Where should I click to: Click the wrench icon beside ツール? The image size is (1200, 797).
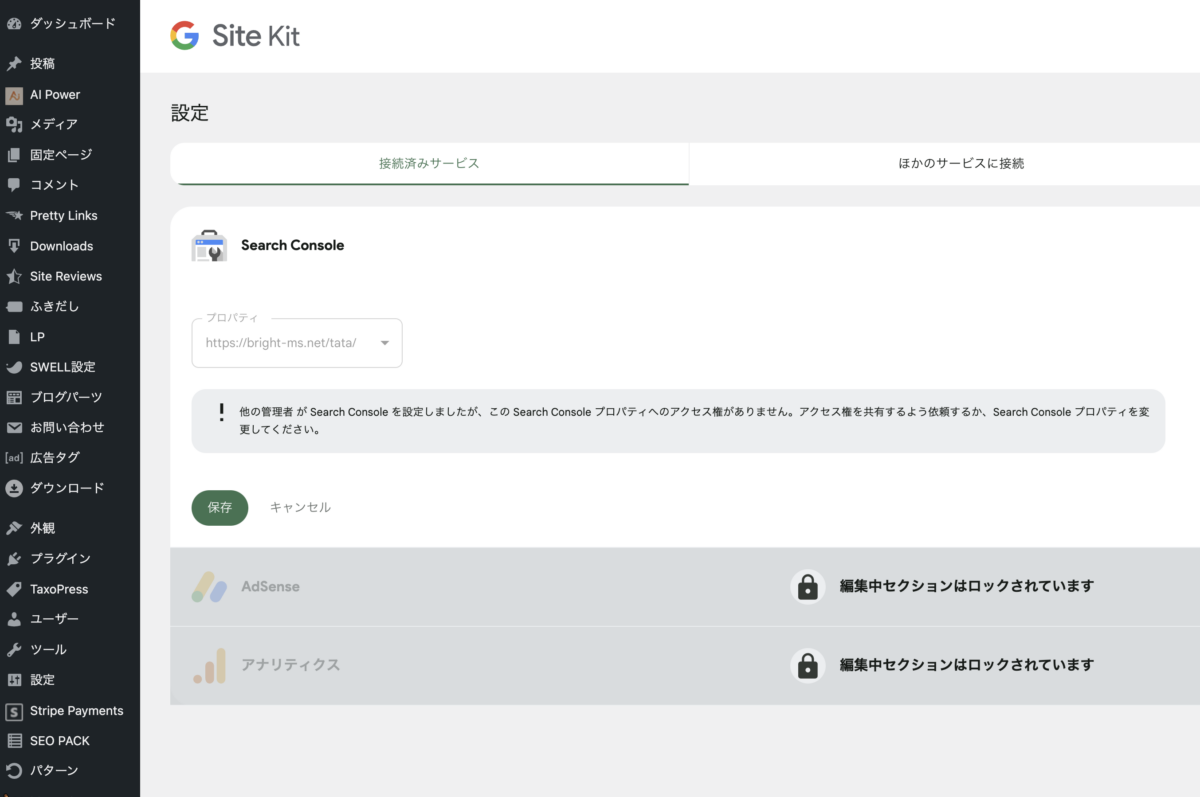tap(14, 649)
